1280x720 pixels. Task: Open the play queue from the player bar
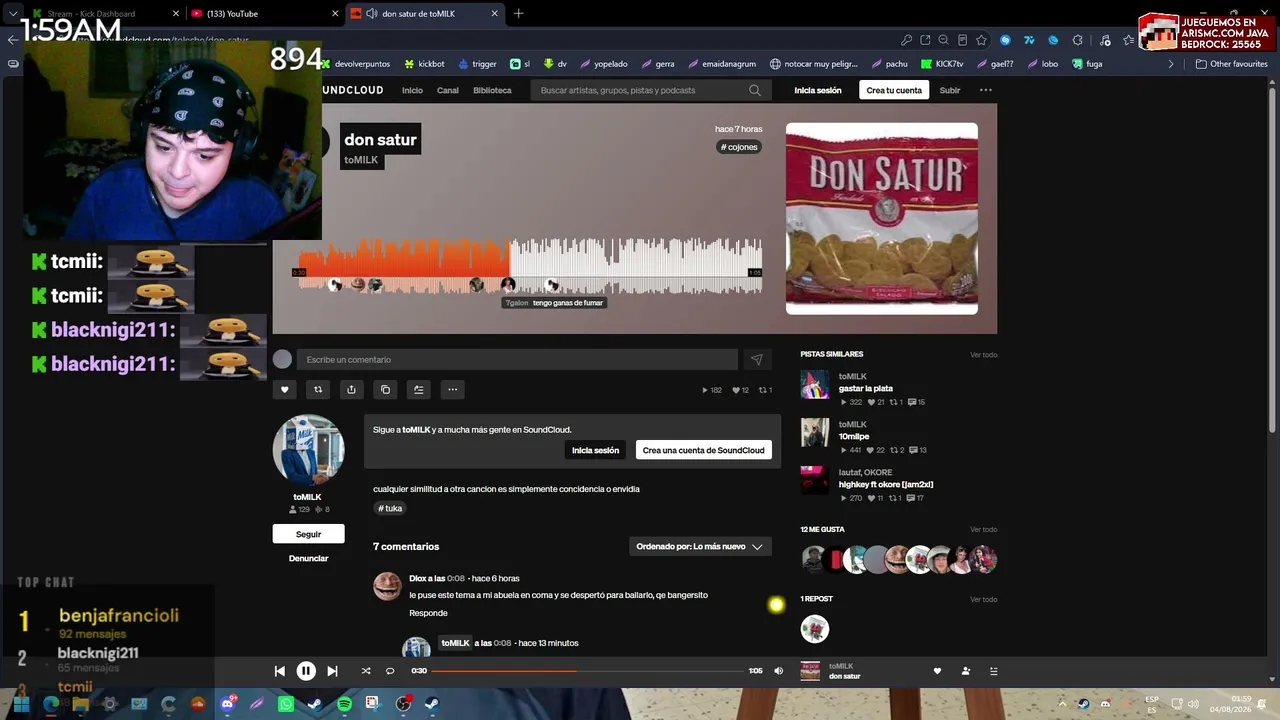993,671
